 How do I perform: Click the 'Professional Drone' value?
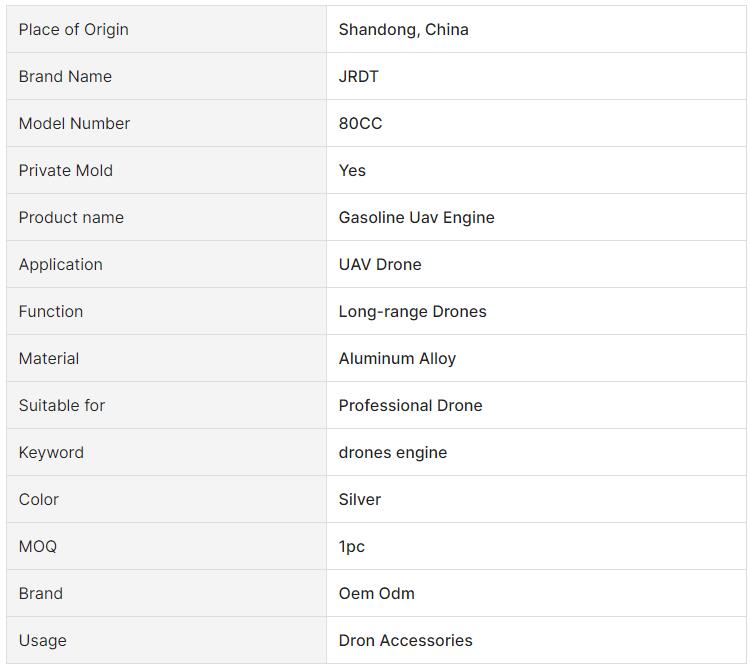[x=410, y=405]
